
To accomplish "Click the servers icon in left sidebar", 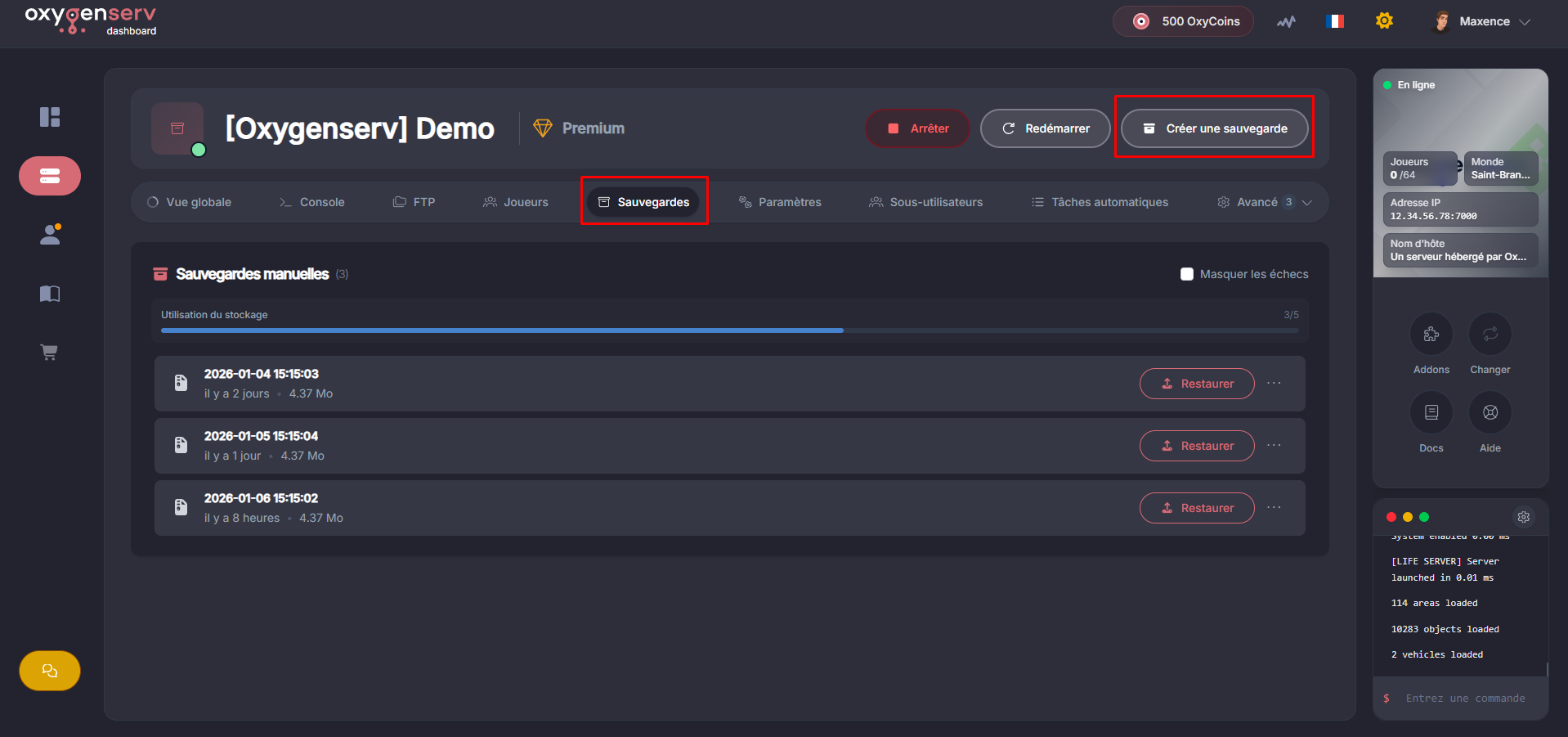I will pos(50,176).
